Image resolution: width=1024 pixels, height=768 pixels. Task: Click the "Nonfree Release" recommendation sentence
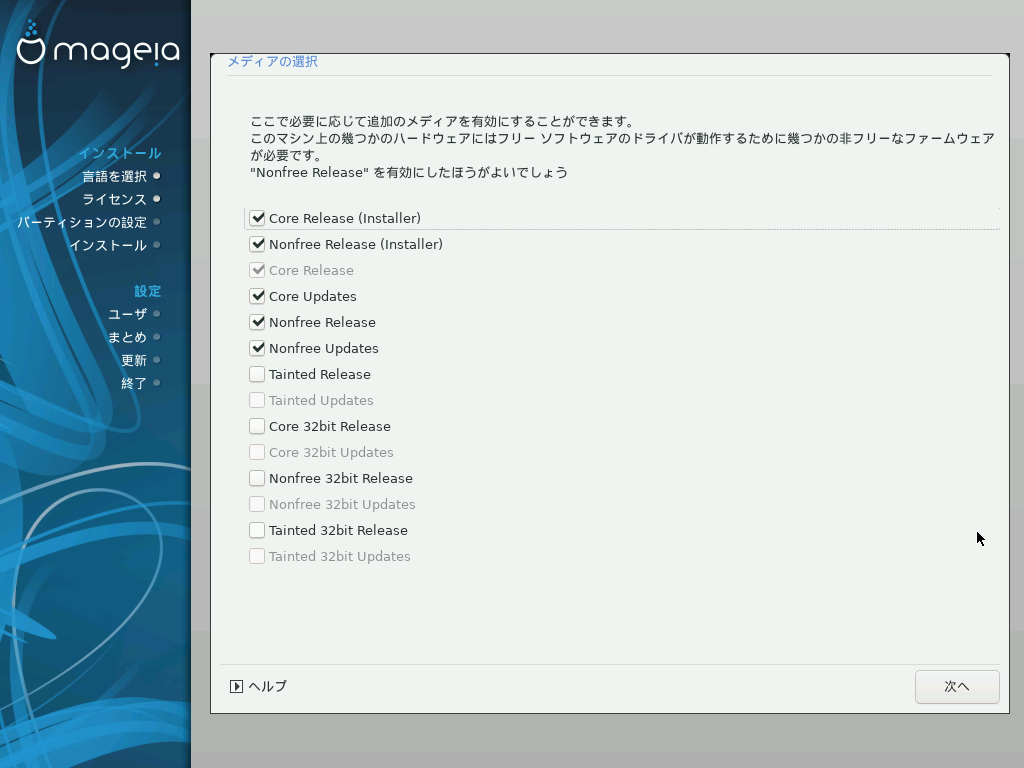(x=409, y=172)
